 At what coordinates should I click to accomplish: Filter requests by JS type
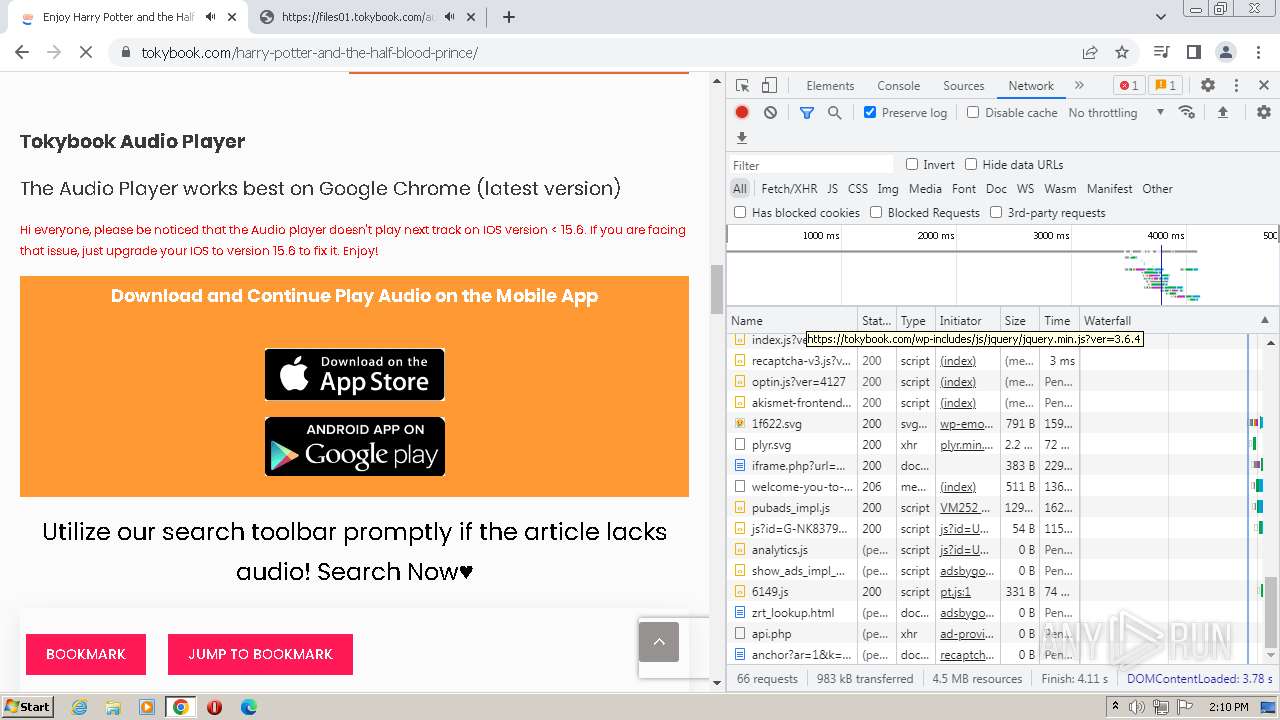832,188
